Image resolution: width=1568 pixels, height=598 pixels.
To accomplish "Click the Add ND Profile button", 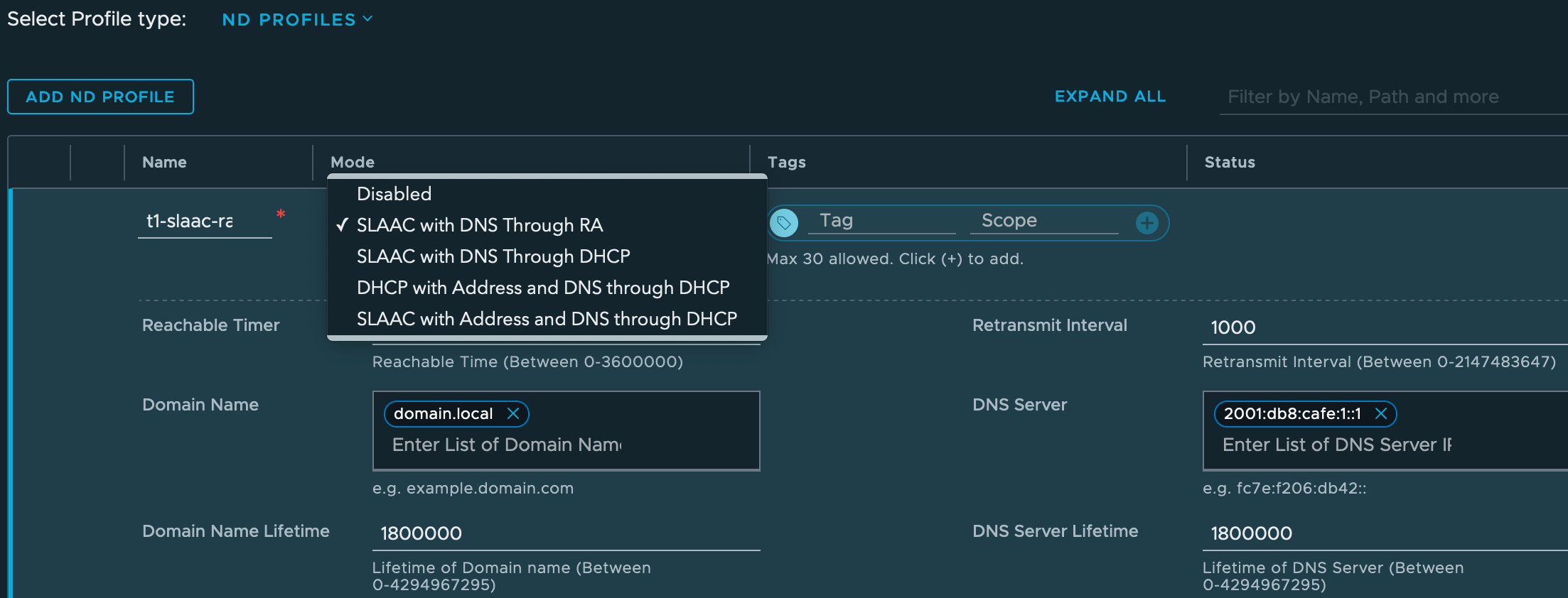I will coord(100,97).
